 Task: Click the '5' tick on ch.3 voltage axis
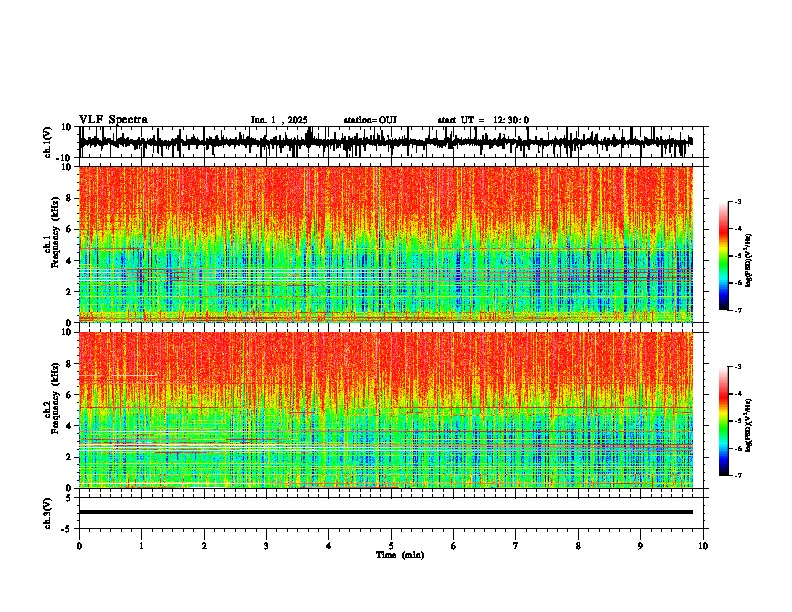pyautogui.click(x=69, y=498)
